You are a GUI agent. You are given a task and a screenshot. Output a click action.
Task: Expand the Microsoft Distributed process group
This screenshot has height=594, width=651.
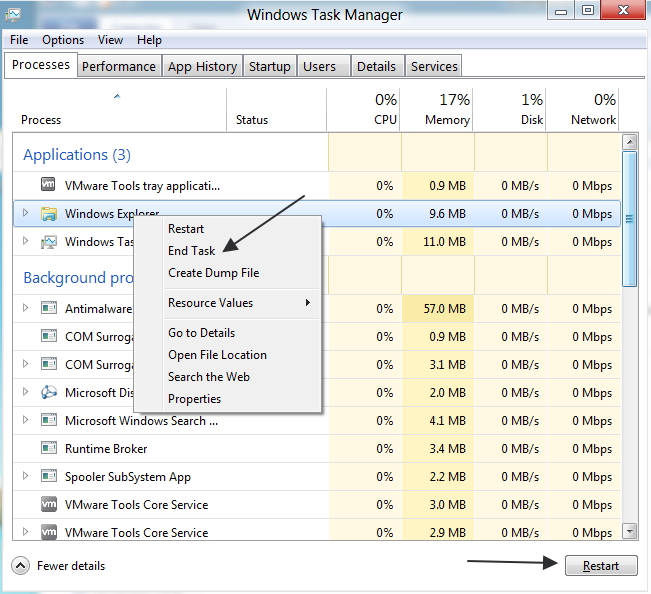(25, 391)
